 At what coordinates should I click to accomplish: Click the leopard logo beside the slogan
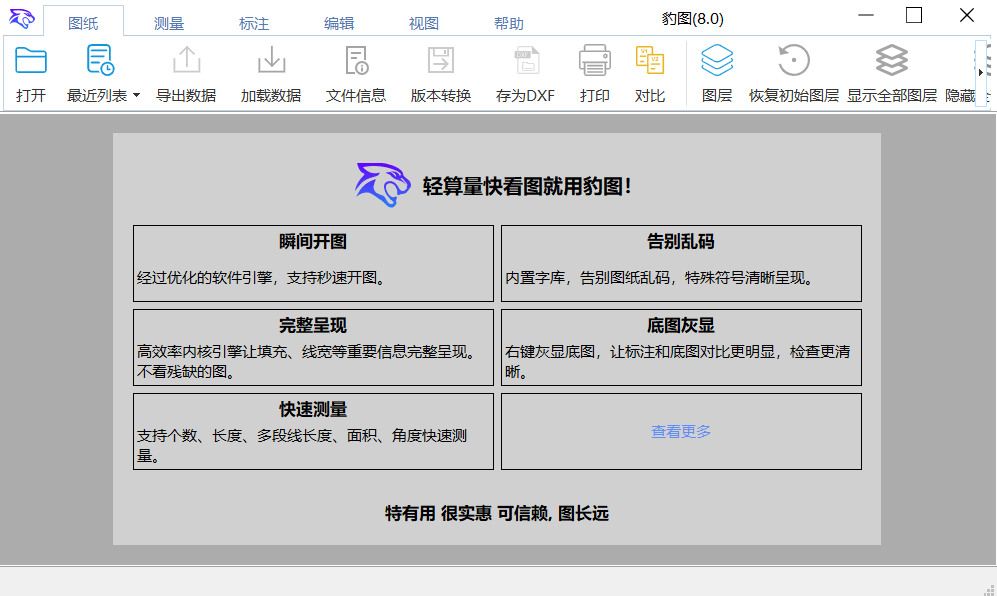[383, 185]
